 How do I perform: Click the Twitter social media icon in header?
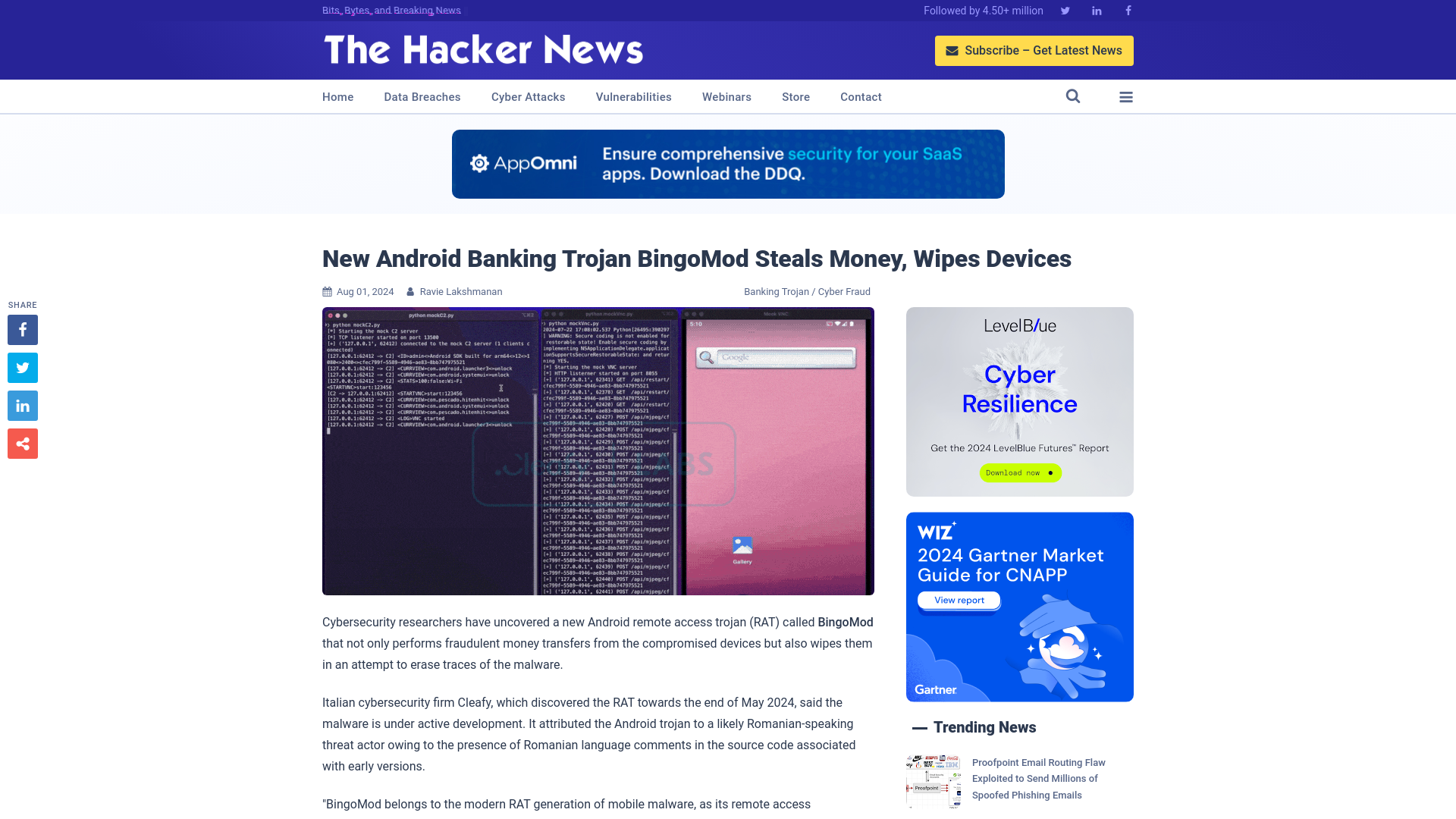point(1065,10)
